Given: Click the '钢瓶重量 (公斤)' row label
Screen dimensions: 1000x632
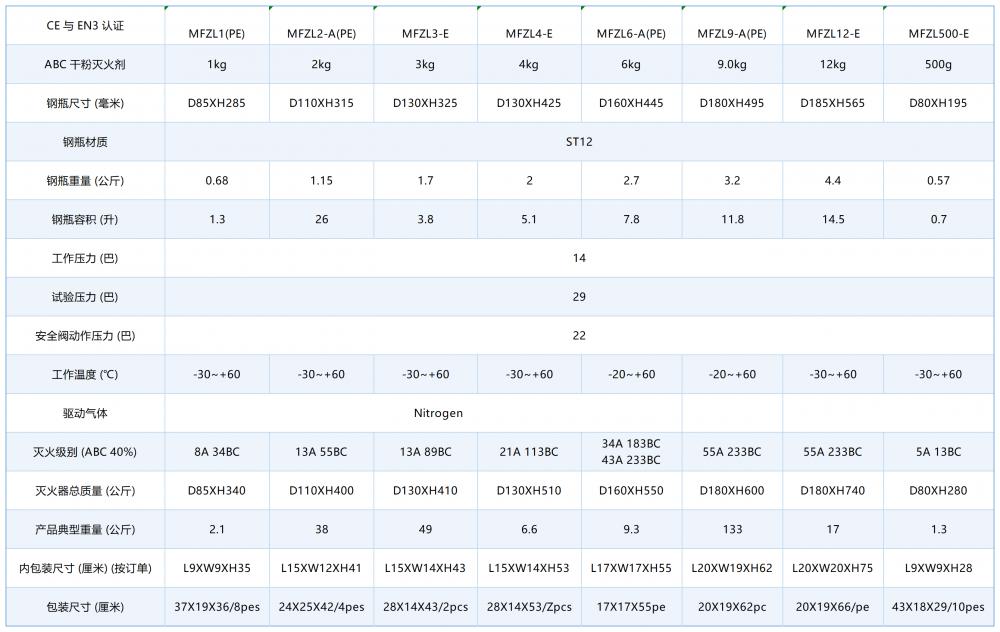Looking at the screenshot, I should (x=85, y=181).
